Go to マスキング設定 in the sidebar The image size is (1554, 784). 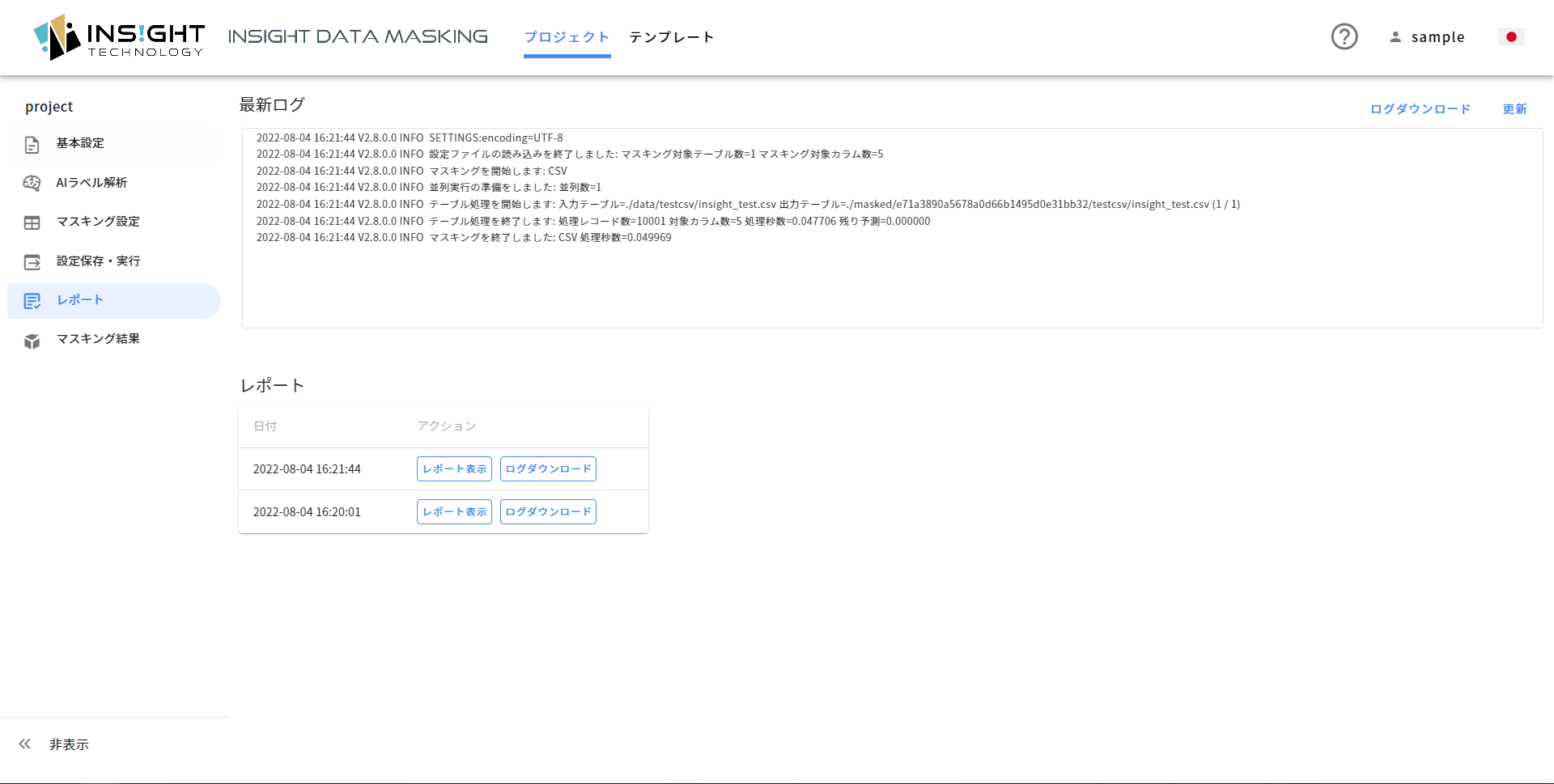click(x=113, y=222)
